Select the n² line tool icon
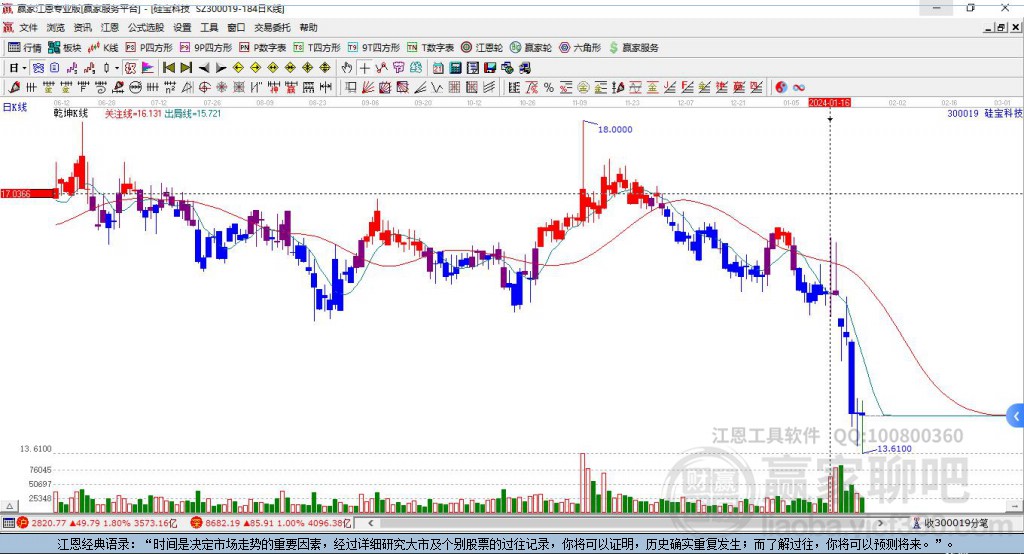Viewport: 1024px width, 554px height. point(170,87)
